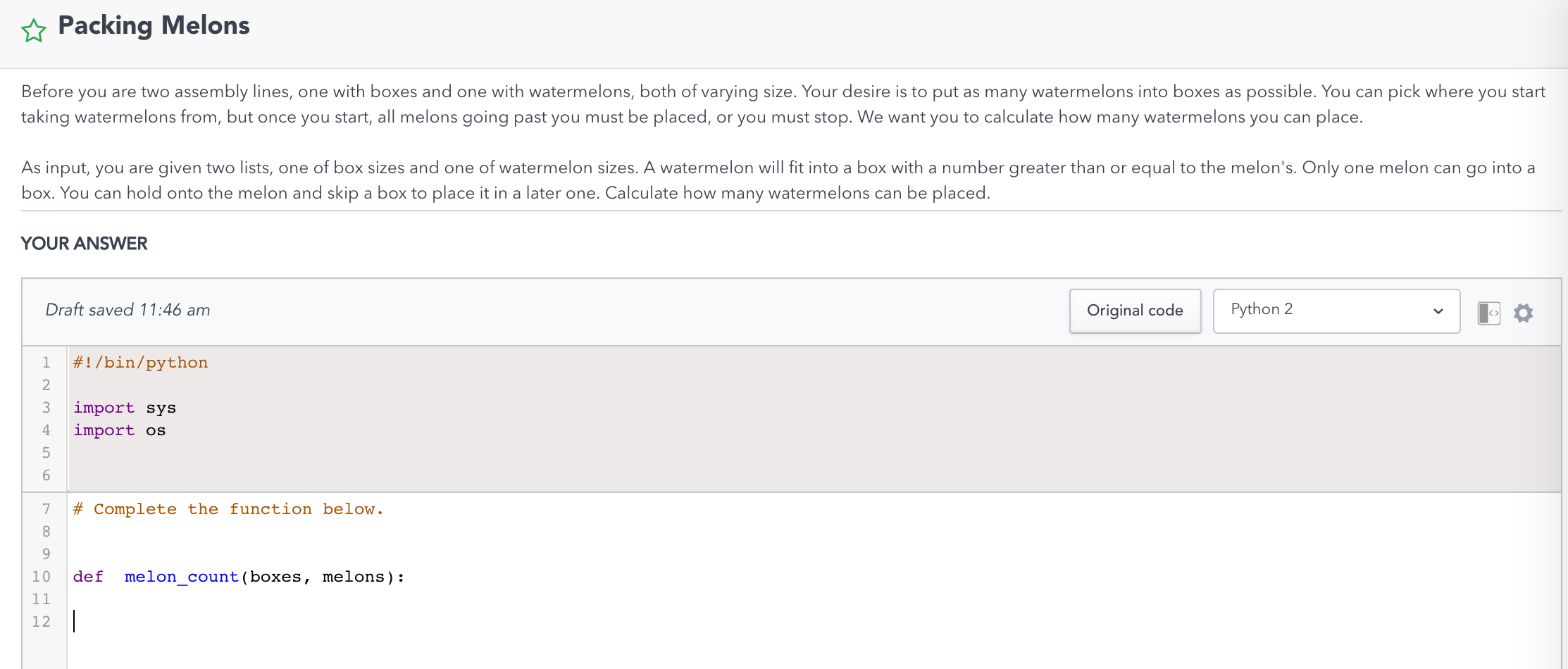Open the Python 2 language dropdown
The height and width of the screenshot is (669, 1568).
[x=1336, y=311]
